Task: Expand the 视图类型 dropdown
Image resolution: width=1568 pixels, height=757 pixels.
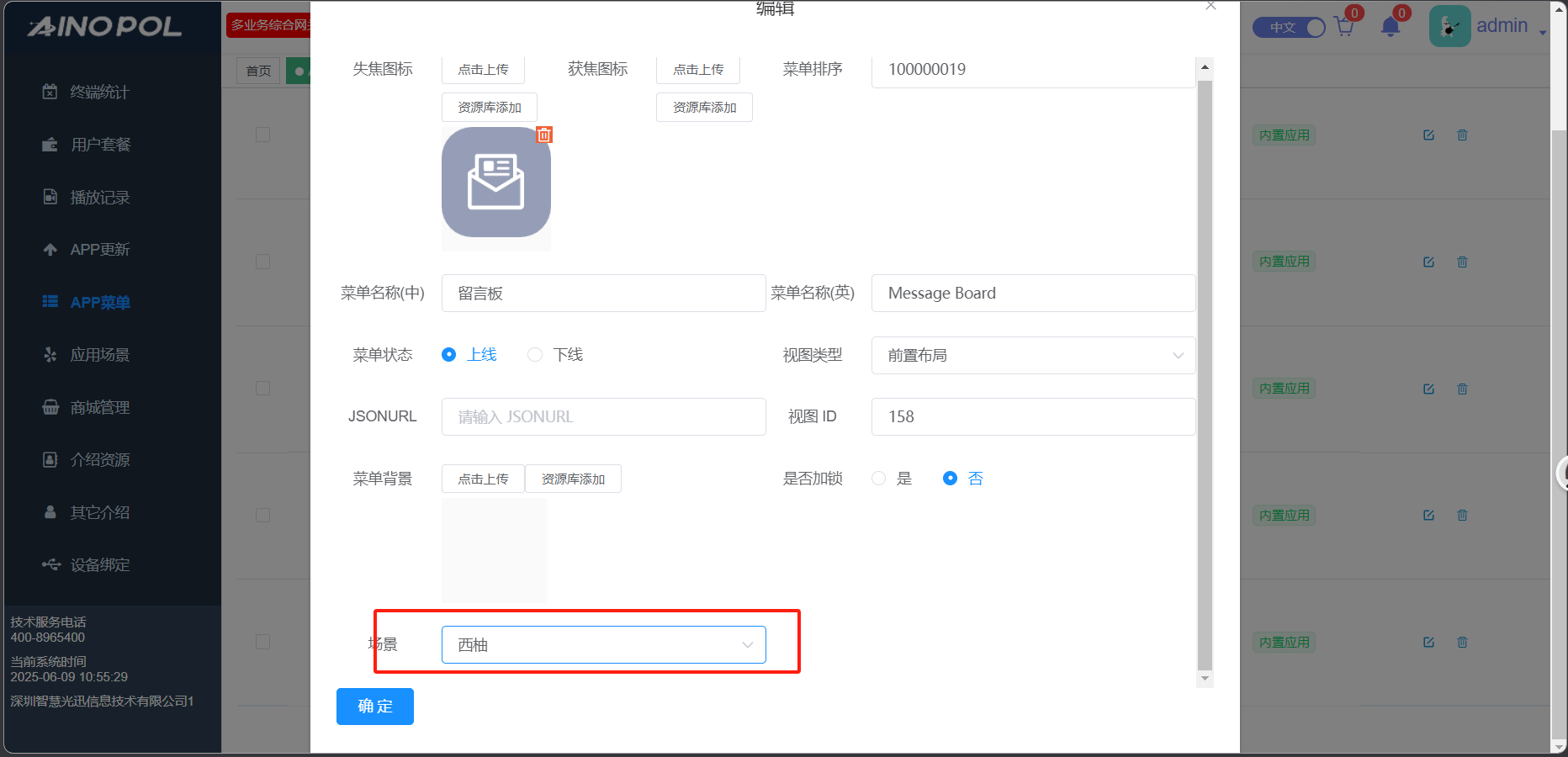Action: (1033, 356)
